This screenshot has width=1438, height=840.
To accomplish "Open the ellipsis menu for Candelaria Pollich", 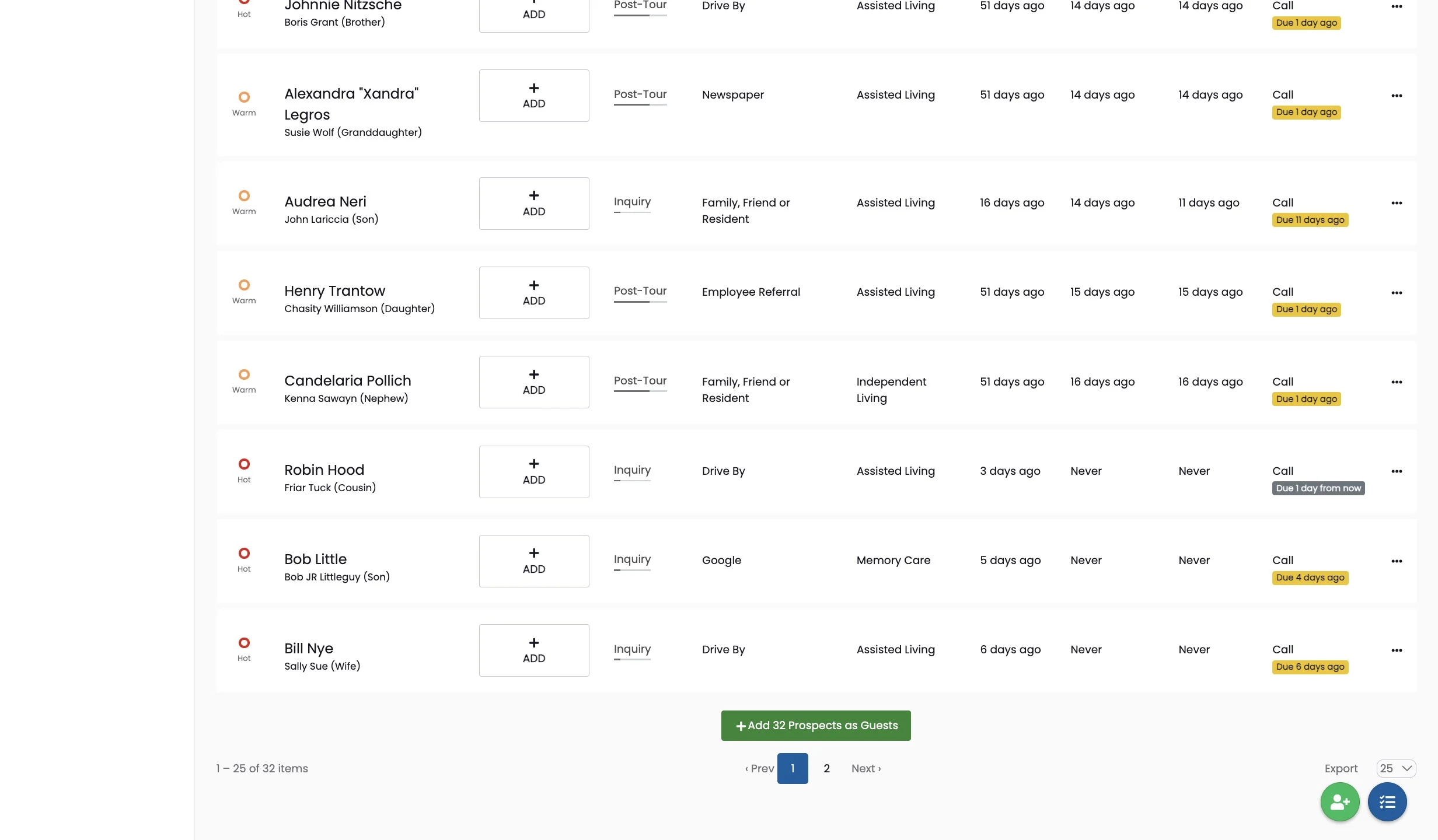I will point(1396,382).
